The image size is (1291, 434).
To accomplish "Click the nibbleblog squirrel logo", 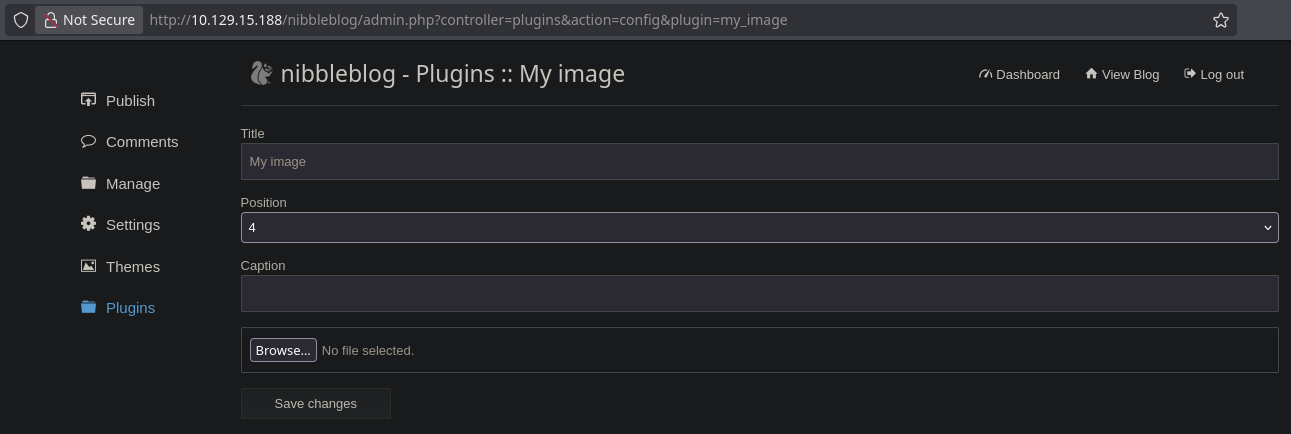I will click(261, 73).
